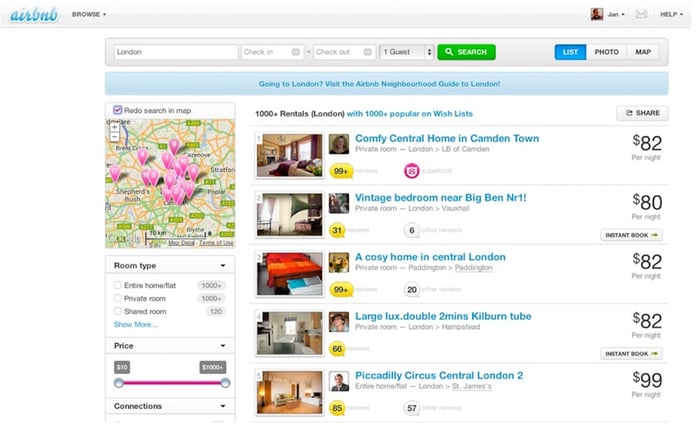This screenshot has width=700, height=431.
Task: Check the Private room filter
Action: [x=117, y=298]
